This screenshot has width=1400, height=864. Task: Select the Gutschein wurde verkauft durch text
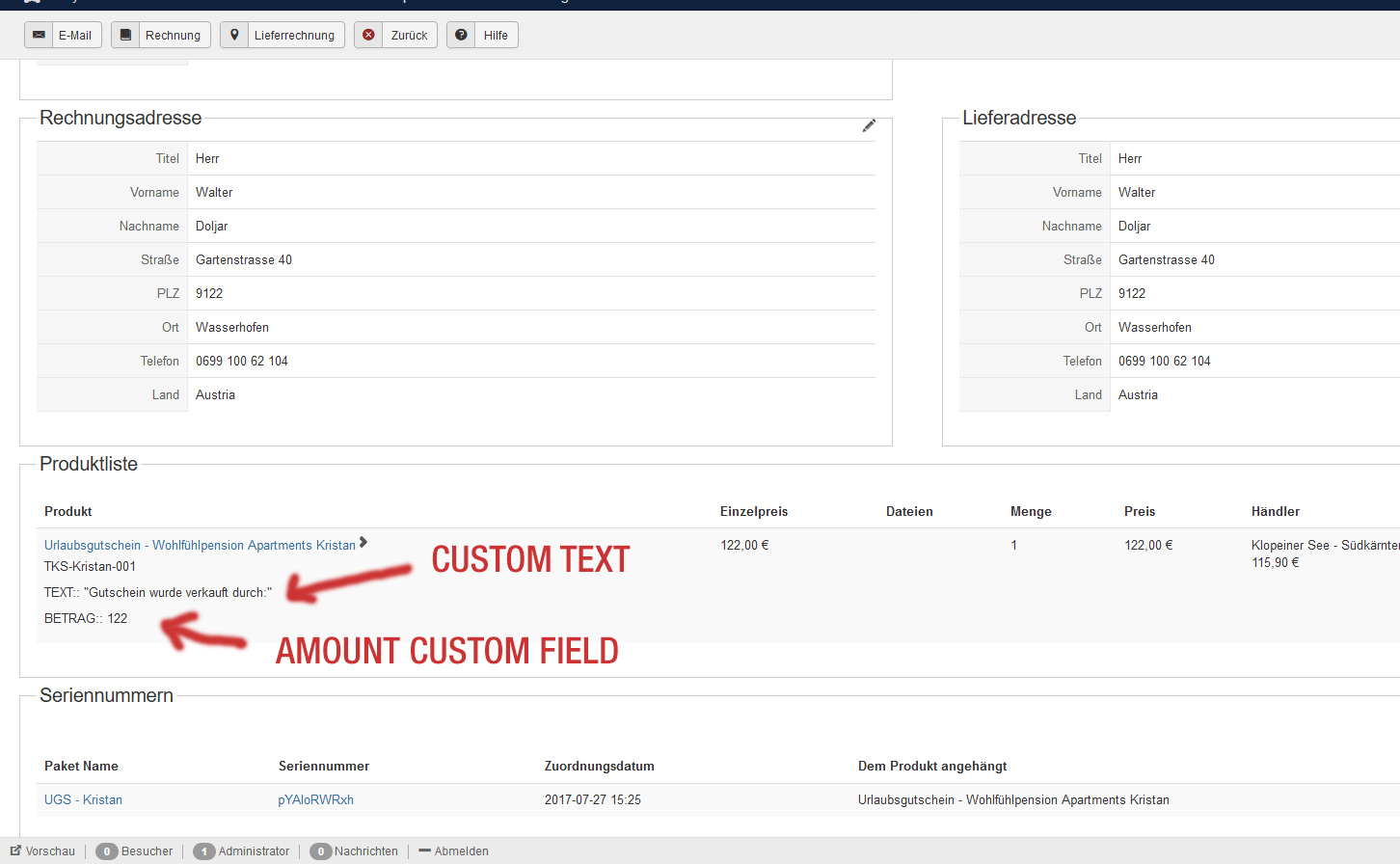click(158, 593)
